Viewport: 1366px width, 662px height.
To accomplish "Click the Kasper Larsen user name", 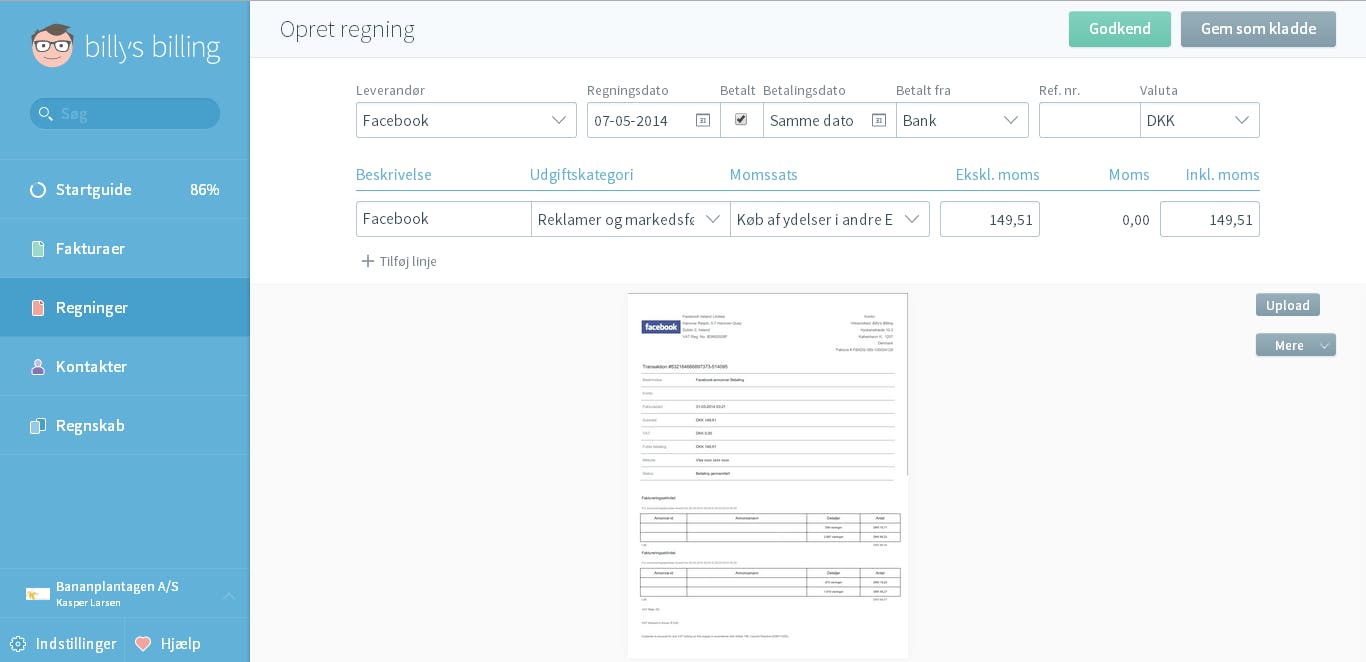I will click(88, 603).
